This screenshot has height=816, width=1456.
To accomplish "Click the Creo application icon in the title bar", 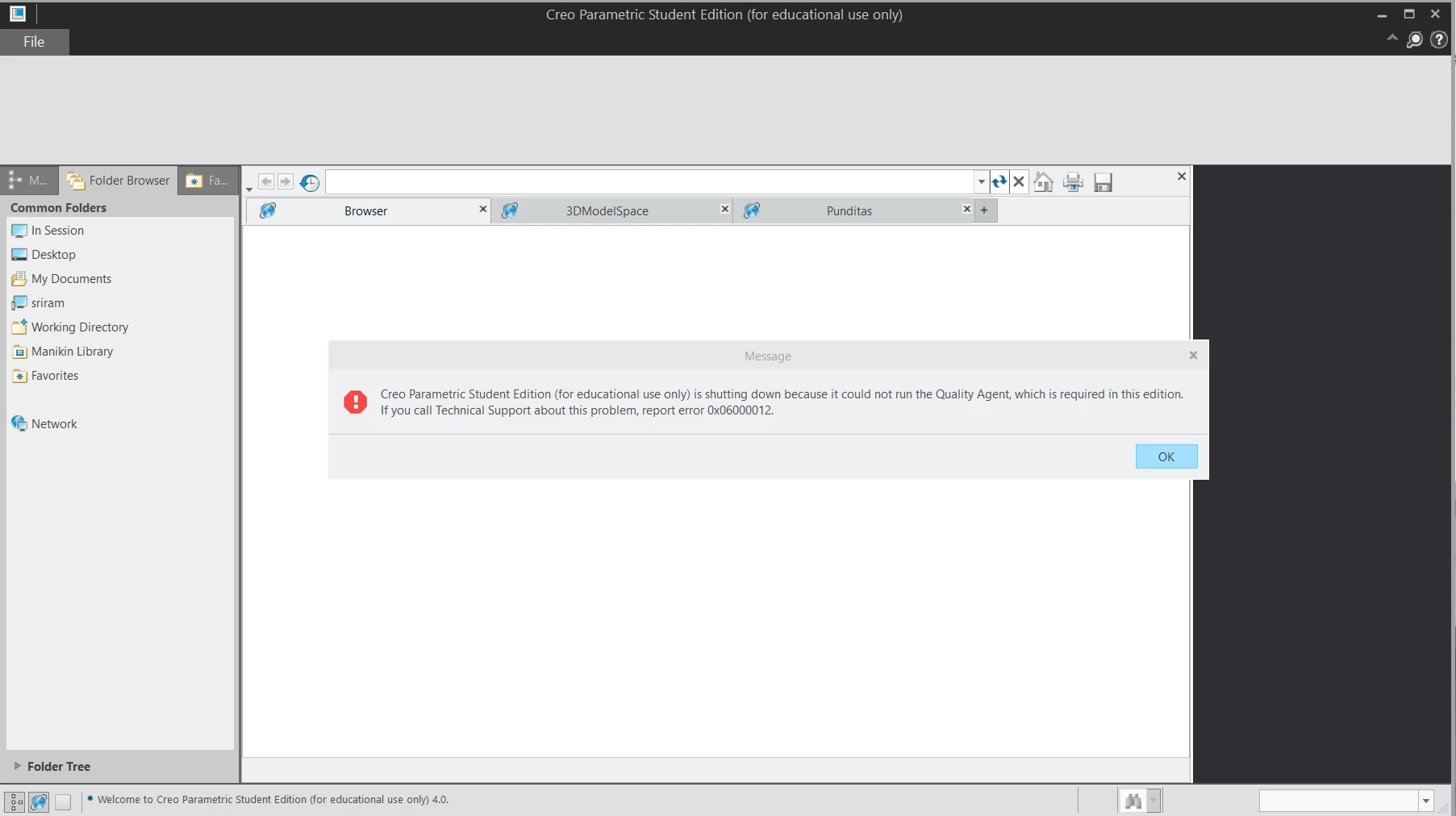I will (x=18, y=14).
